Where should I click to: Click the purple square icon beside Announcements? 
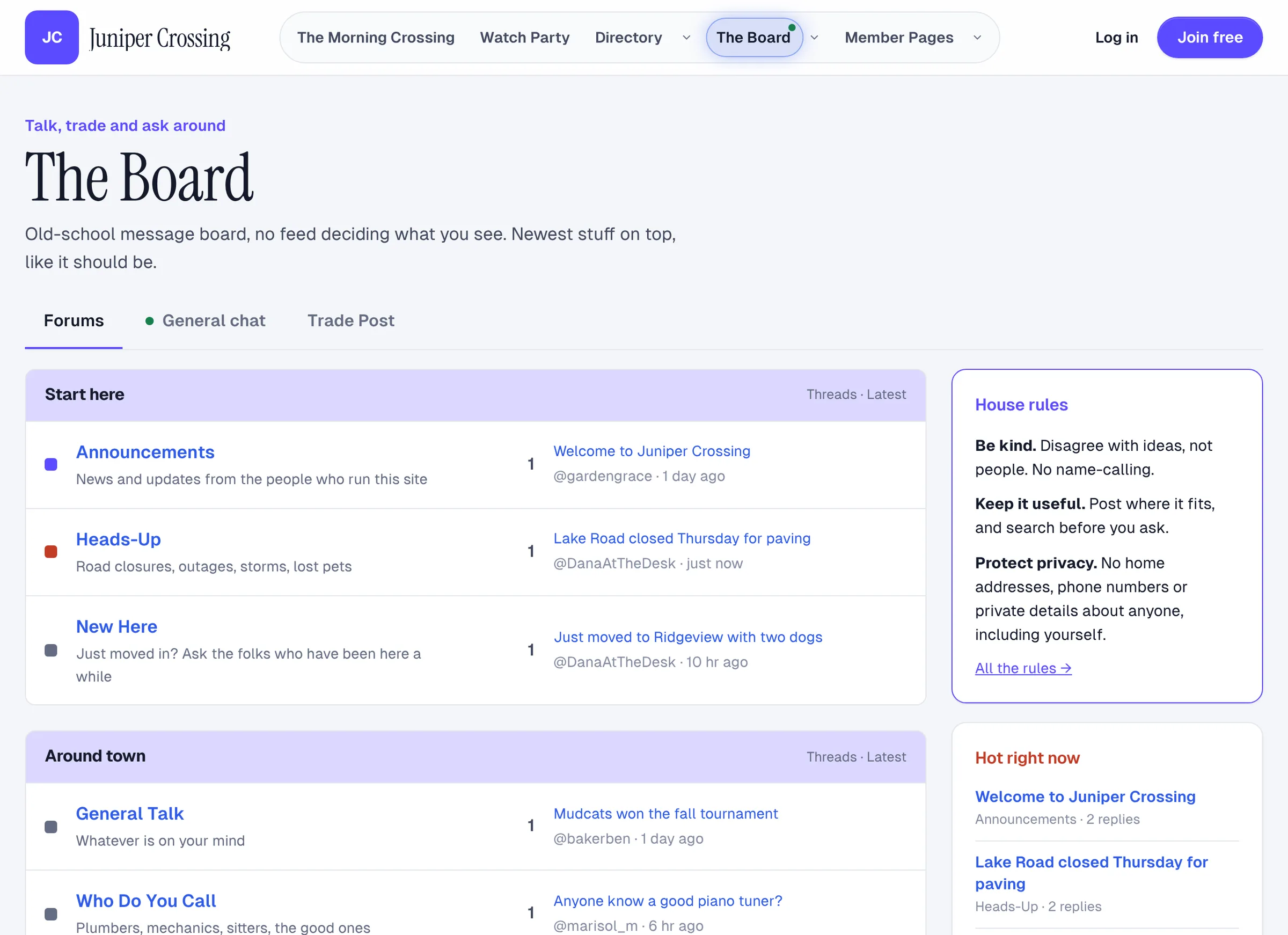(x=51, y=465)
